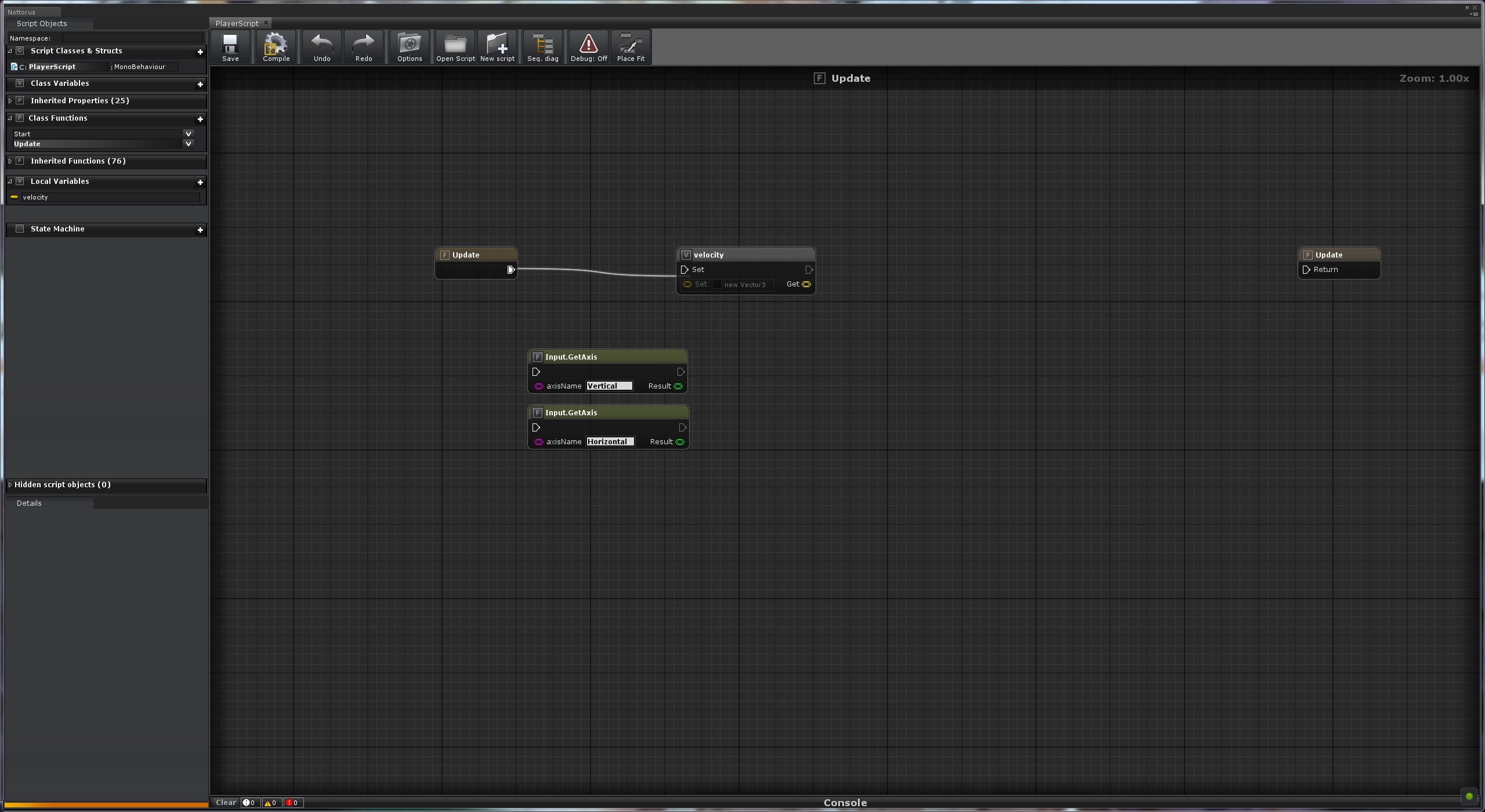
Task: Toggle error count filter in console
Action: click(x=292, y=803)
